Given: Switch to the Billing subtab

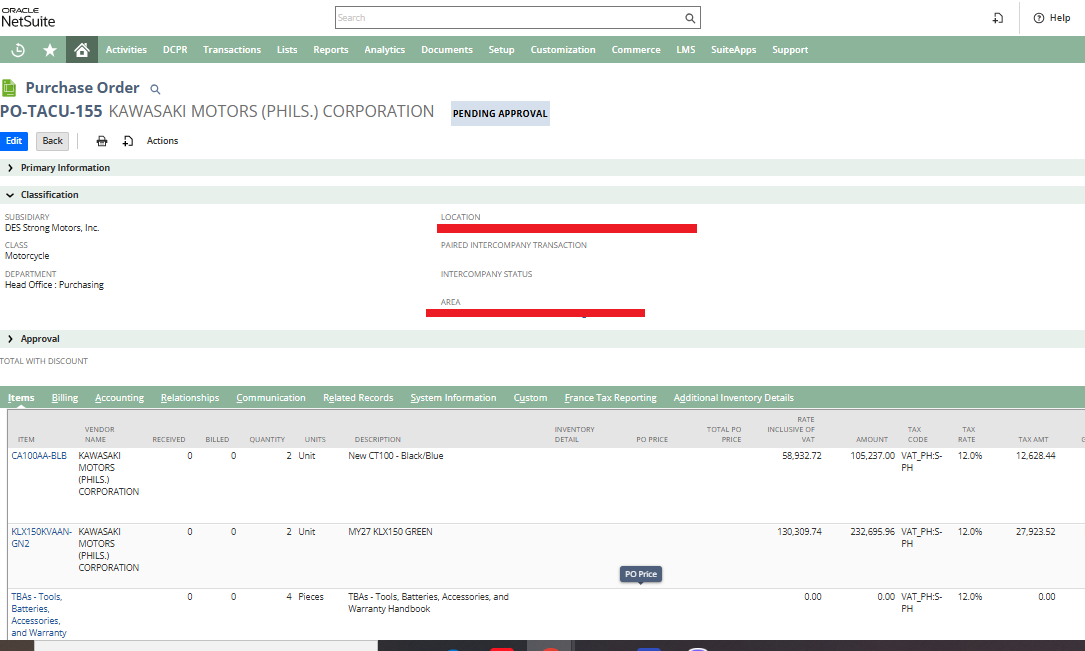Looking at the screenshot, I should coord(64,398).
